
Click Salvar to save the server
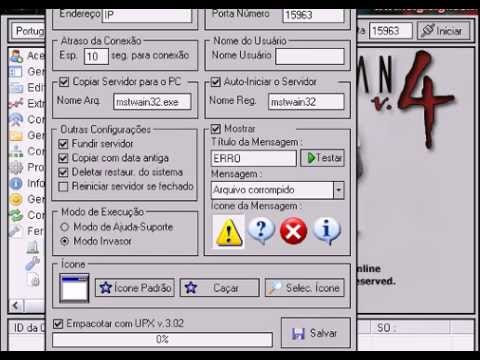[316, 333]
